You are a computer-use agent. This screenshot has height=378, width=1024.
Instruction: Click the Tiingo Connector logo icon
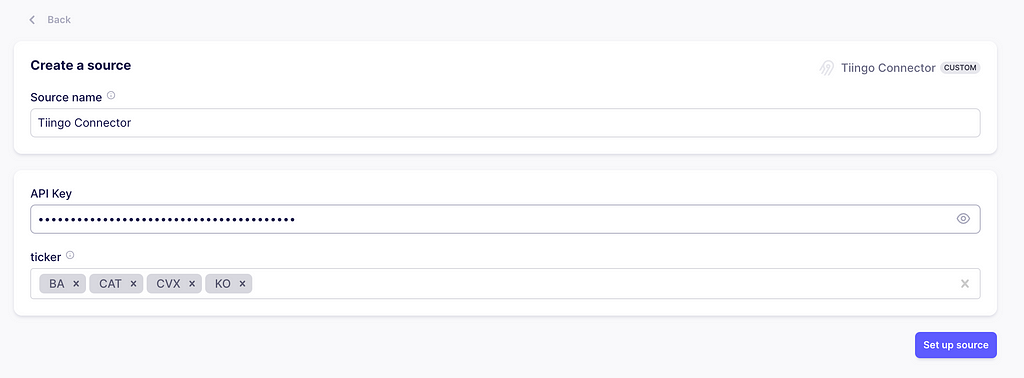(x=827, y=68)
